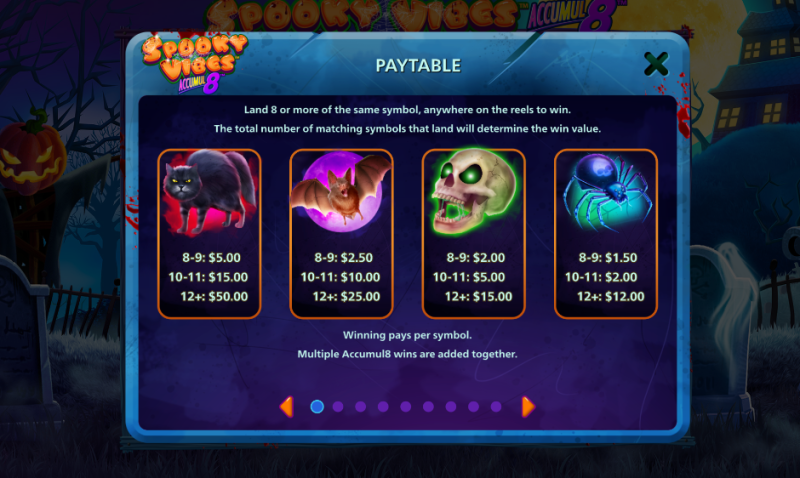800x478 pixels.
Task: Select the fifth page indicator dot
Action: (x=406, y=407)
